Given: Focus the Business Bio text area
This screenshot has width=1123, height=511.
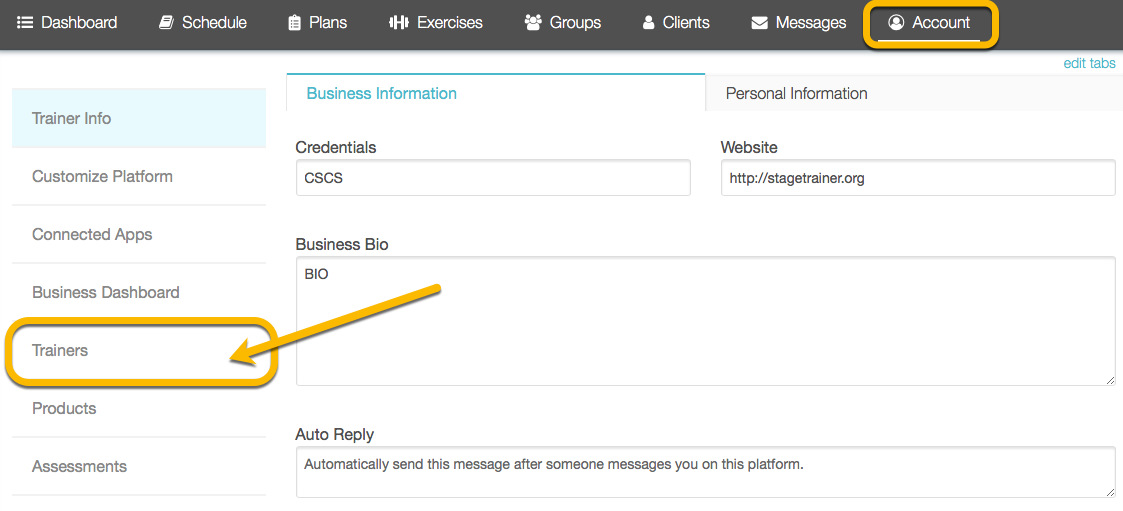Looking at the screenshot, I should (705, 321).
